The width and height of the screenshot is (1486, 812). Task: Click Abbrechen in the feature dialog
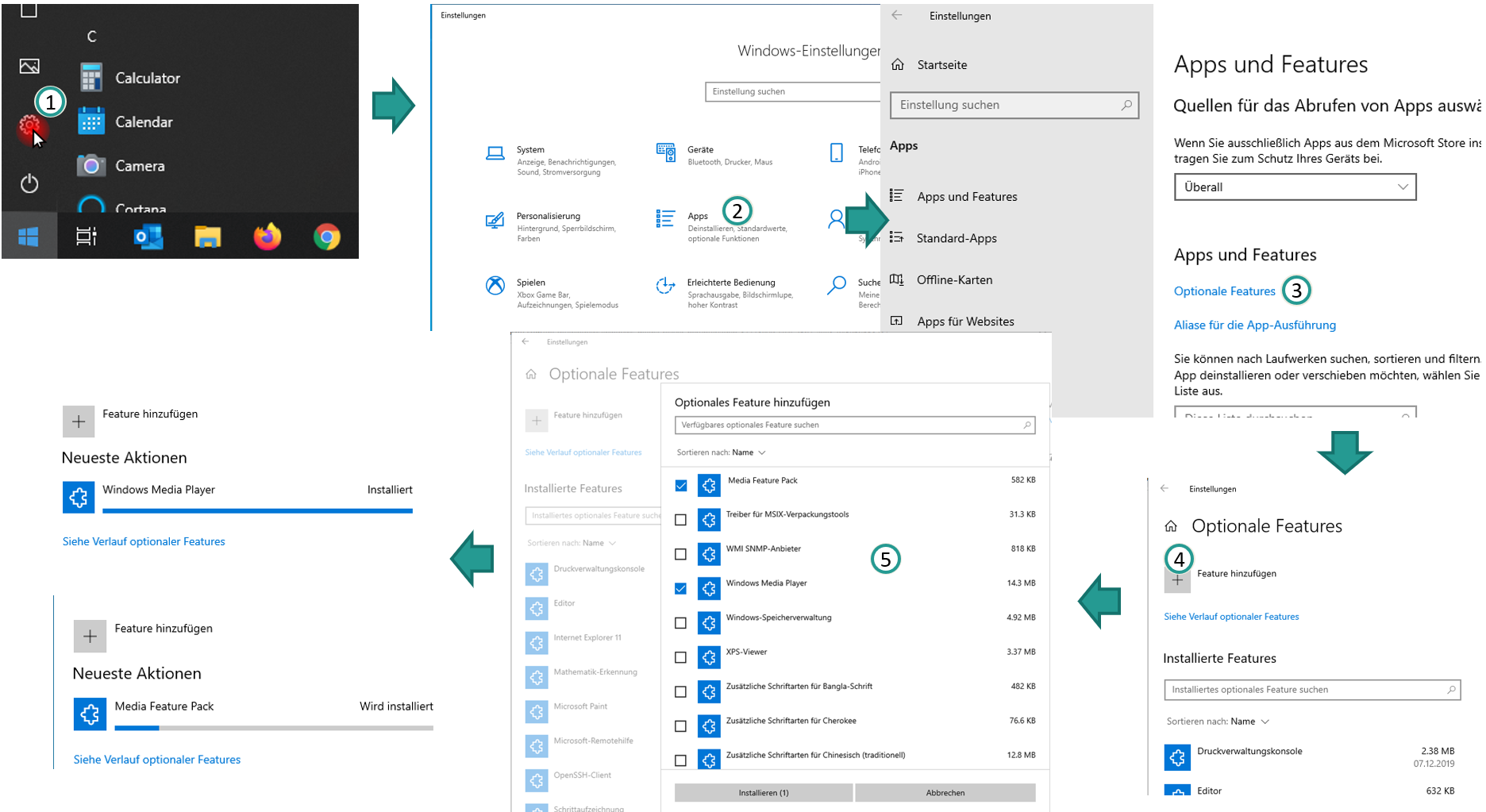(x=945, y=793)
